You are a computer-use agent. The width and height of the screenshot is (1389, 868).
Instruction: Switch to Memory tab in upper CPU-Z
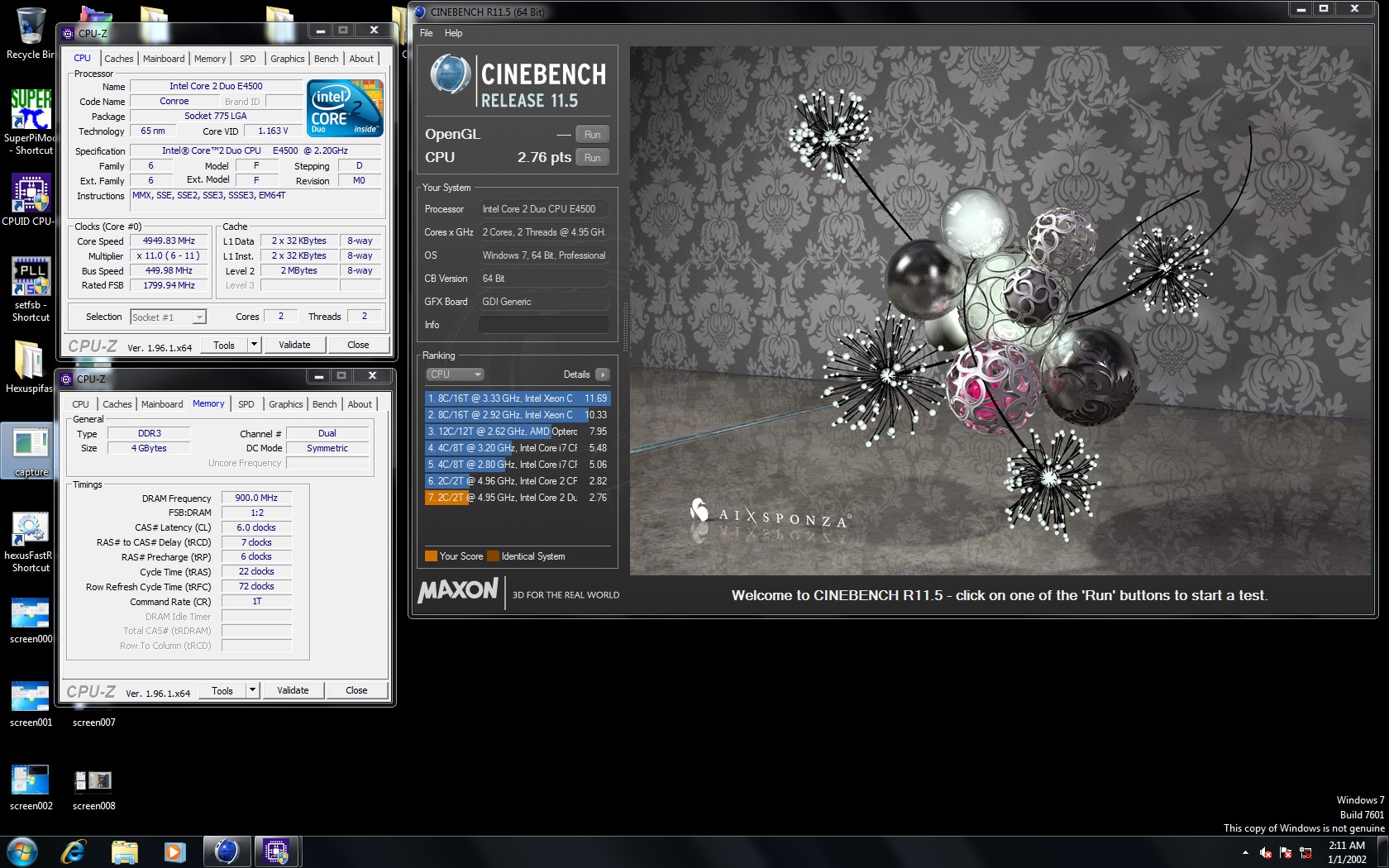[210, 59]
